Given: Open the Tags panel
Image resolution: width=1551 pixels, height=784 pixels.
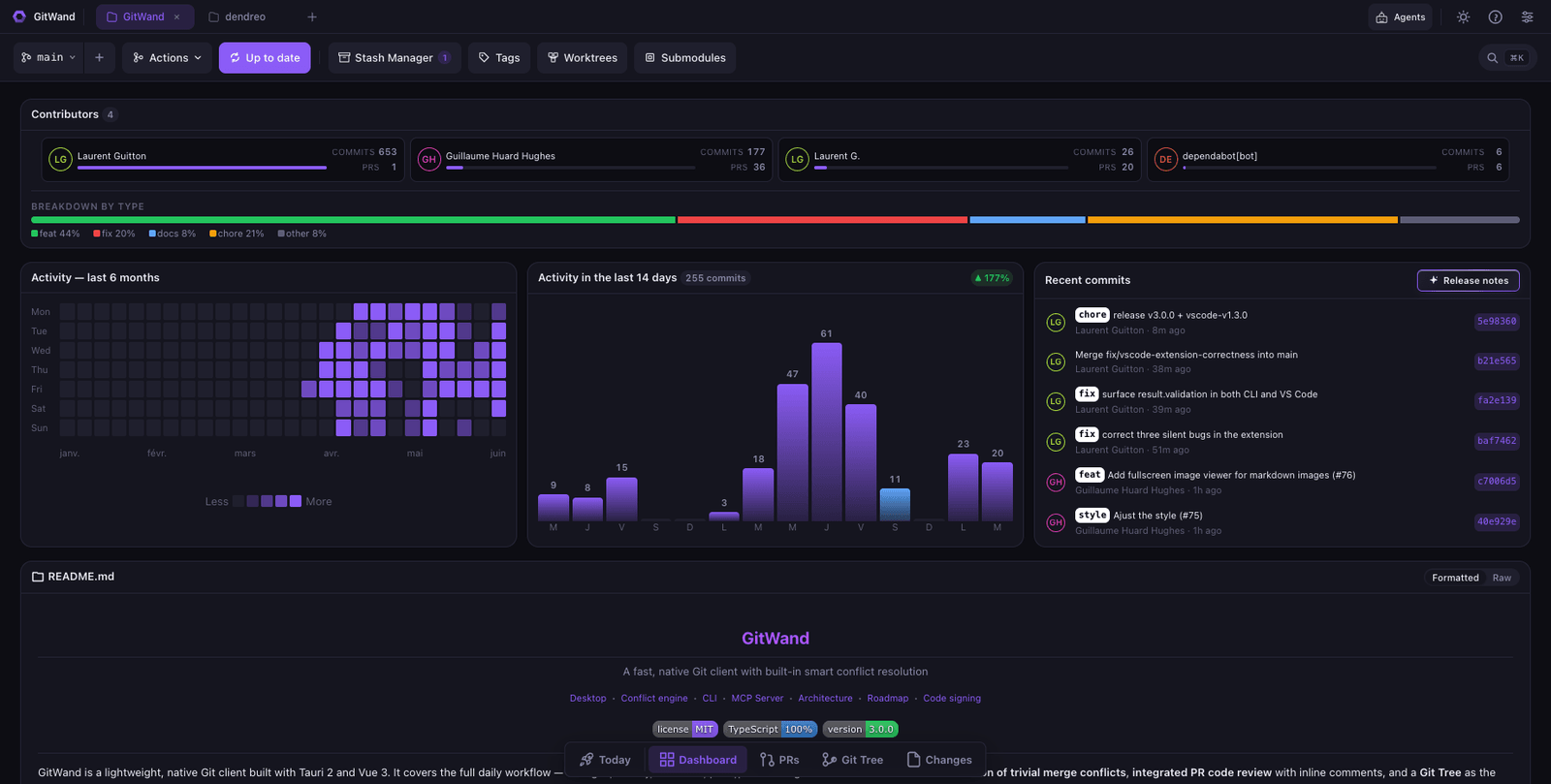Looking at the screenshot, I should point(499,57).
